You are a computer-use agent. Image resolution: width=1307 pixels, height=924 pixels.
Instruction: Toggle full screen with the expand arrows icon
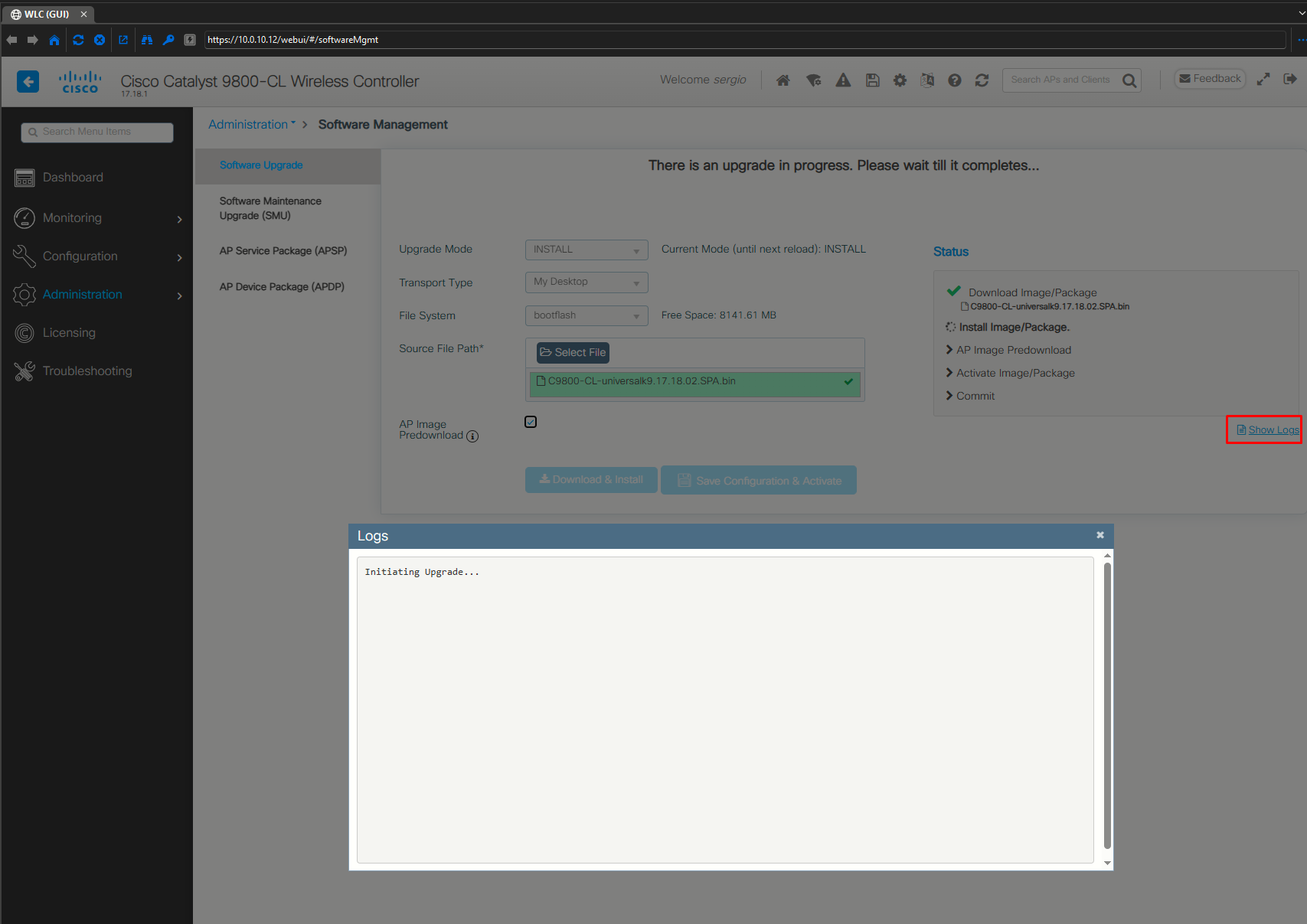1263,79
